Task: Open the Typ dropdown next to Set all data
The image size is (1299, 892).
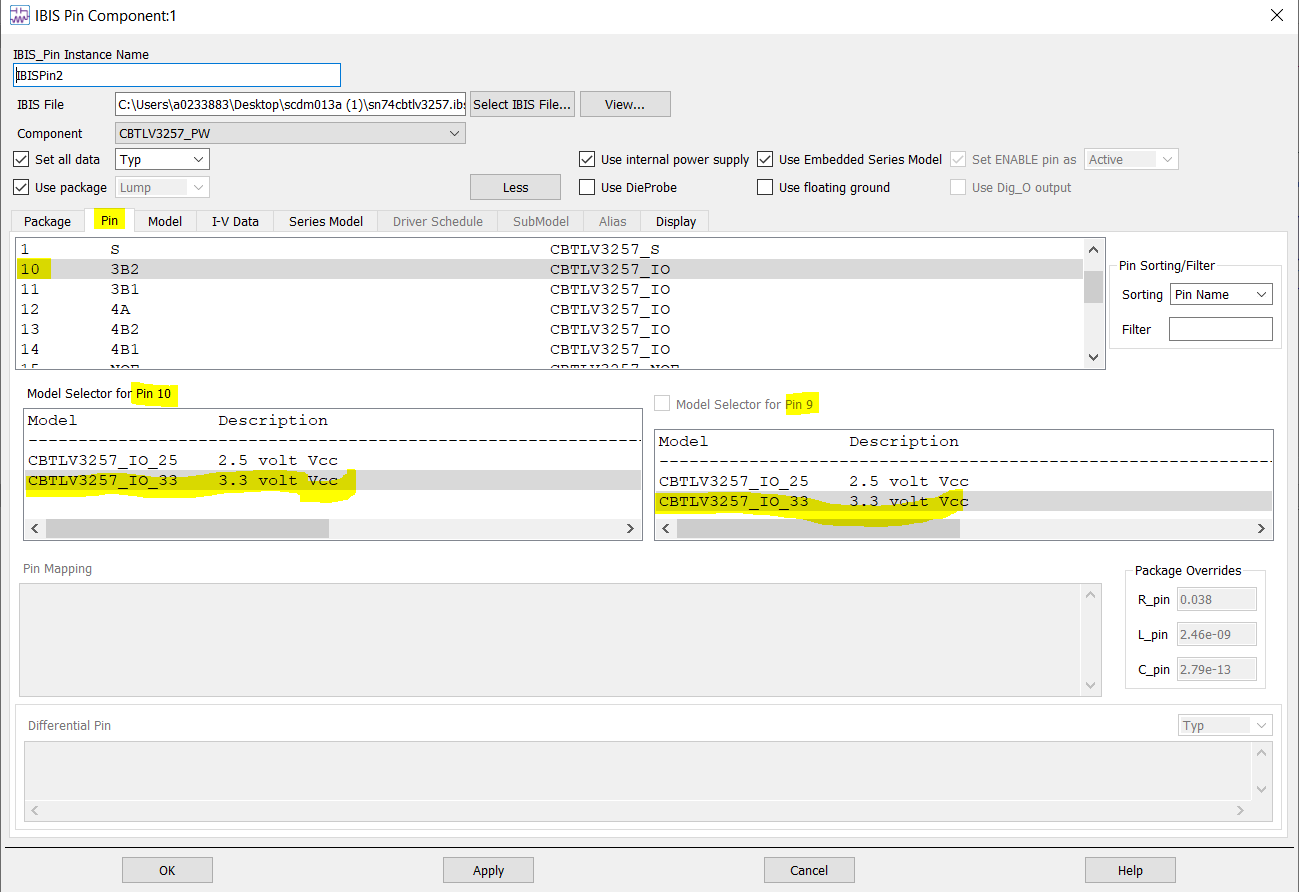Action: click(x=163, y=159)
